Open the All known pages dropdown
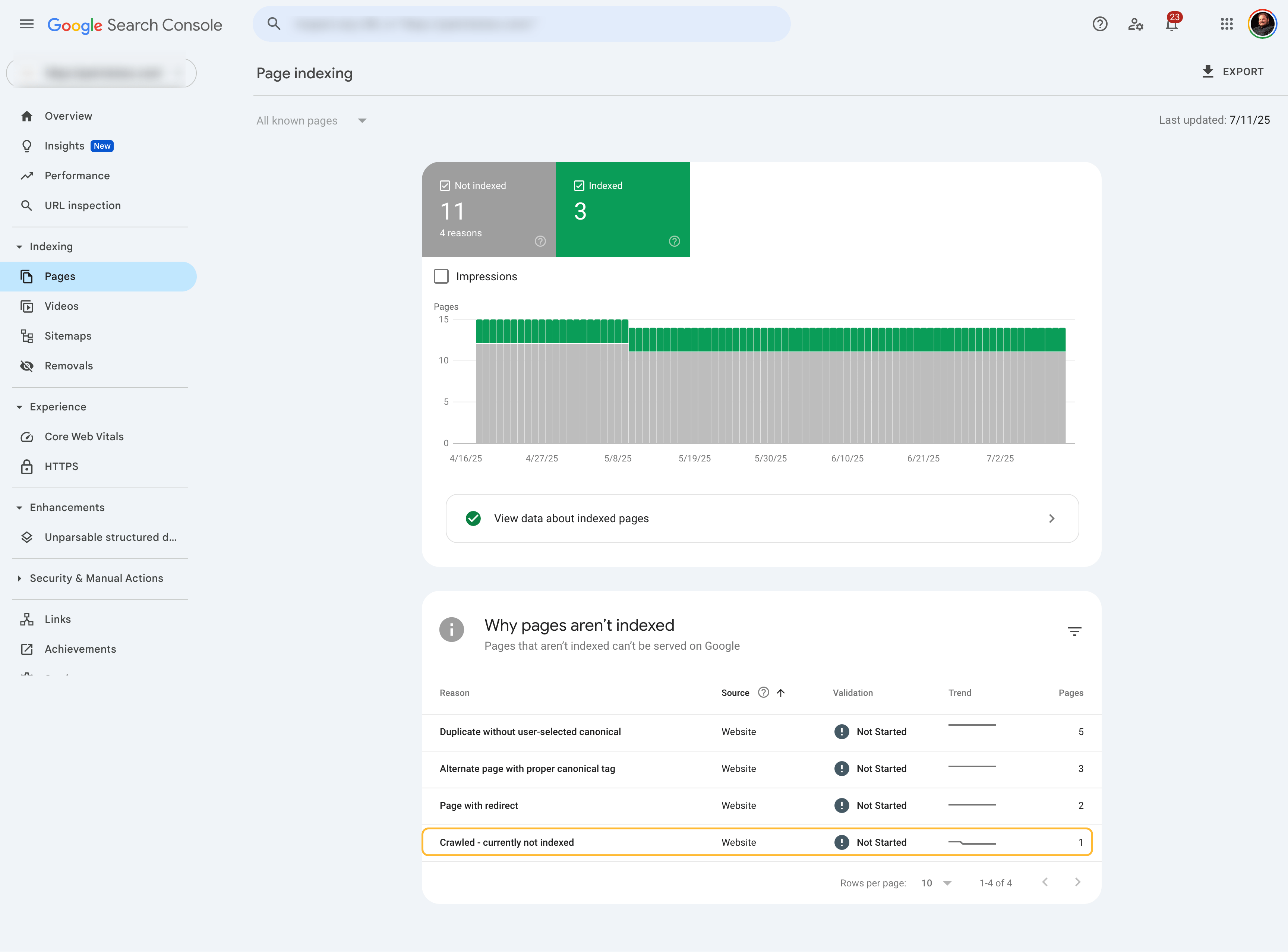Screen dimensions: 1288x952 311,120
